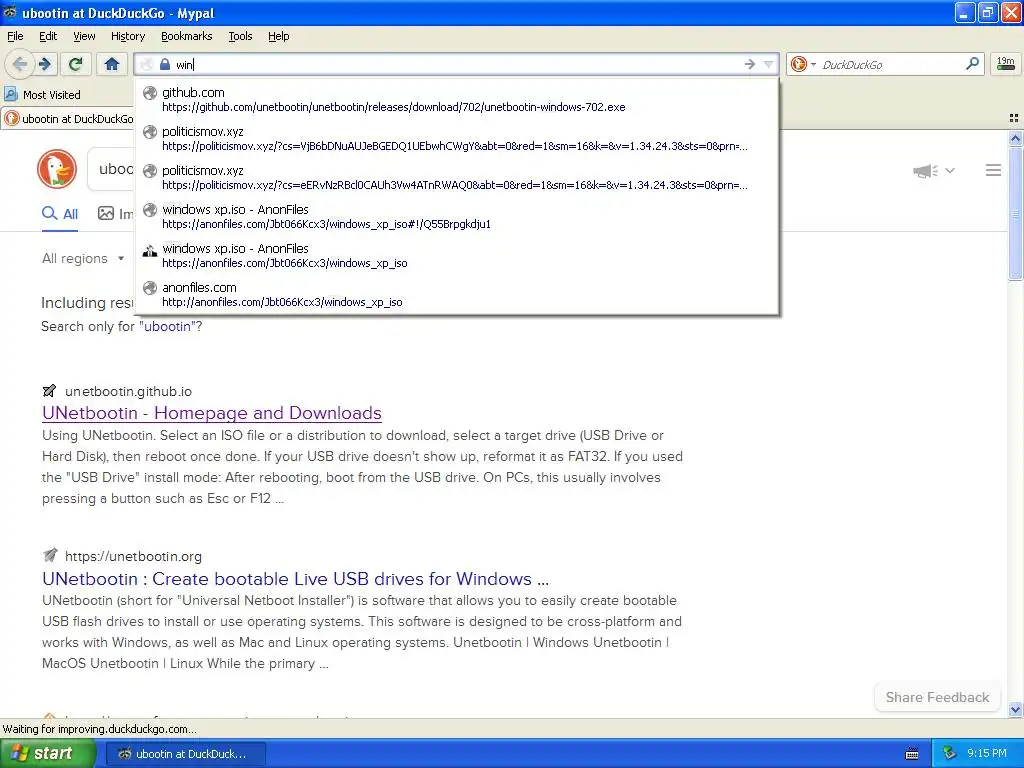The width and height of the screenshot is (1024, 768).
Task: Open the DuckDuckGo search engine selector
Action: (803, 64)
